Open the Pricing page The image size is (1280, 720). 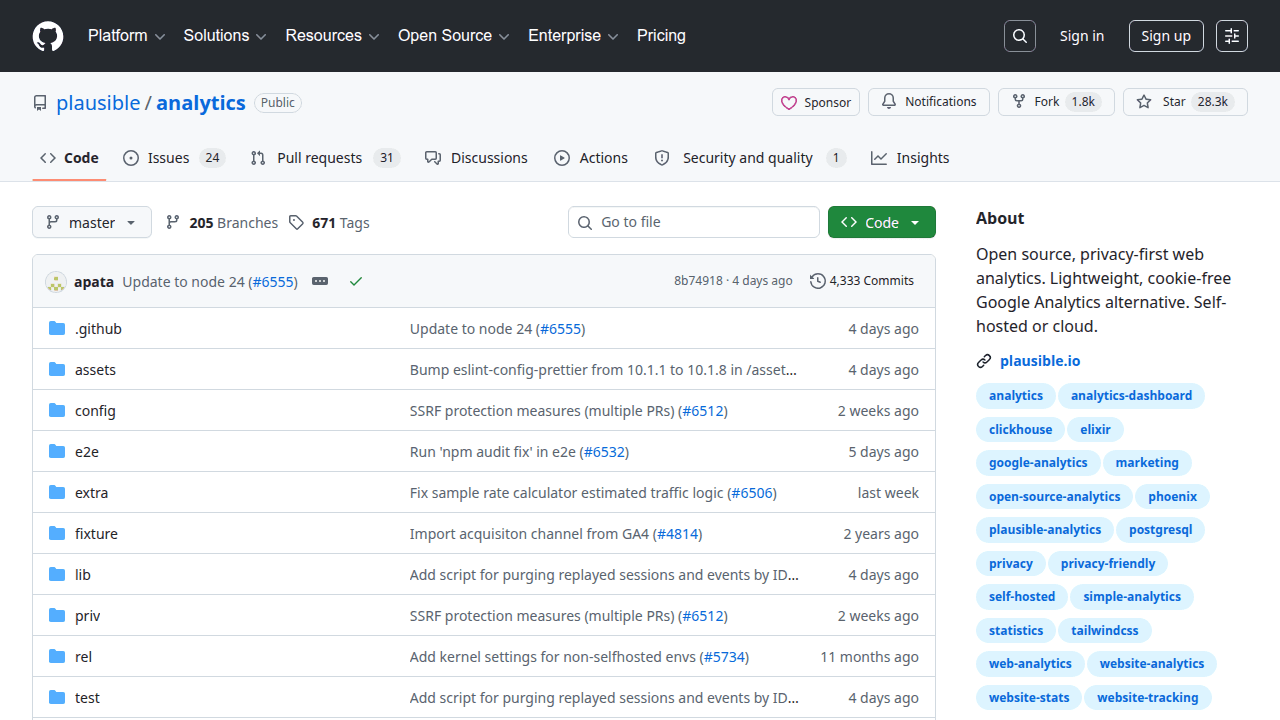click(661, 36)
